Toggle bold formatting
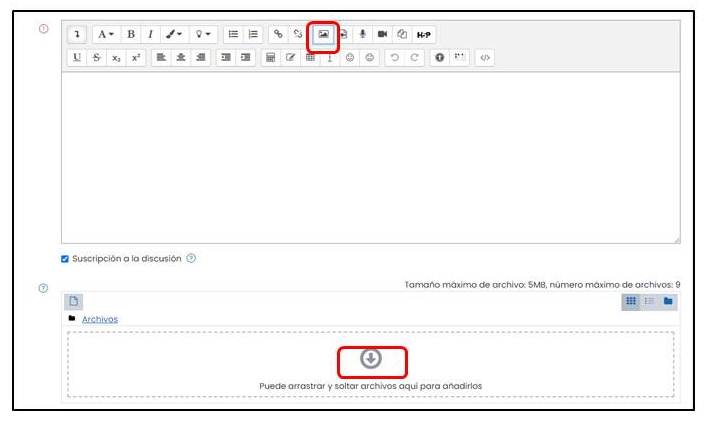This screenshot has width=705, height=426. [130, 34]
